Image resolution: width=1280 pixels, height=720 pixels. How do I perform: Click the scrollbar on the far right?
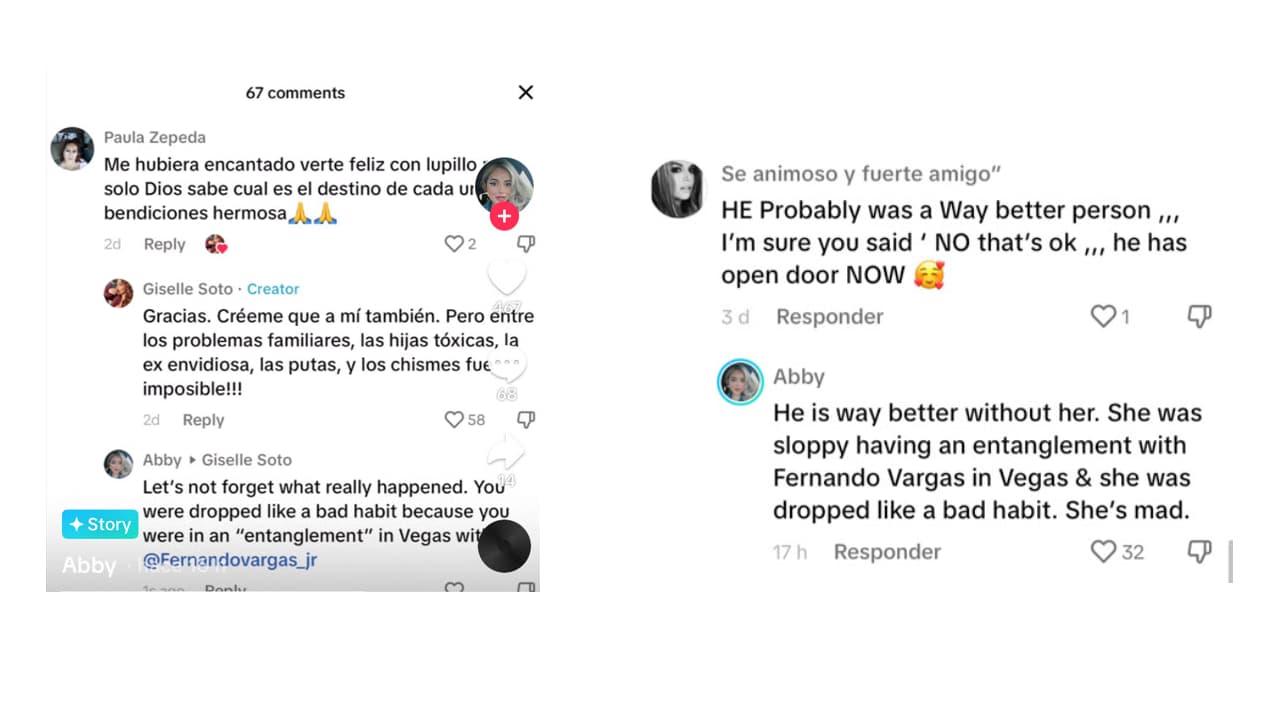[x=1232, y=560]
